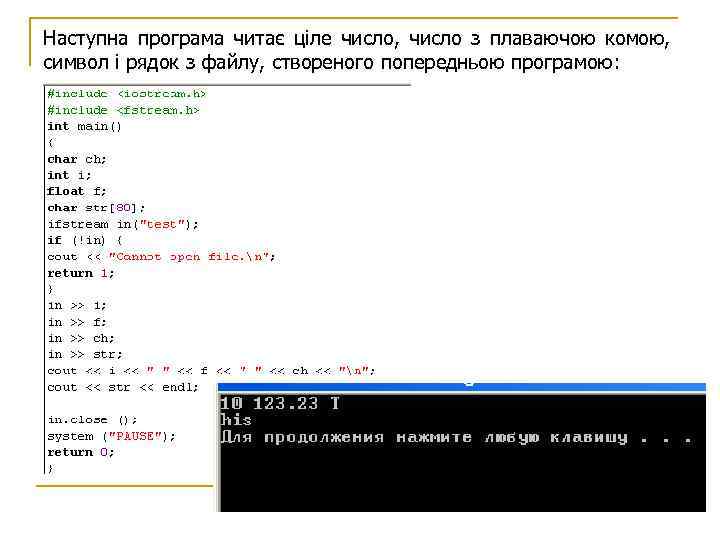Select the 'int main()' line
This screenshot has height=540, width=720.
84,126
